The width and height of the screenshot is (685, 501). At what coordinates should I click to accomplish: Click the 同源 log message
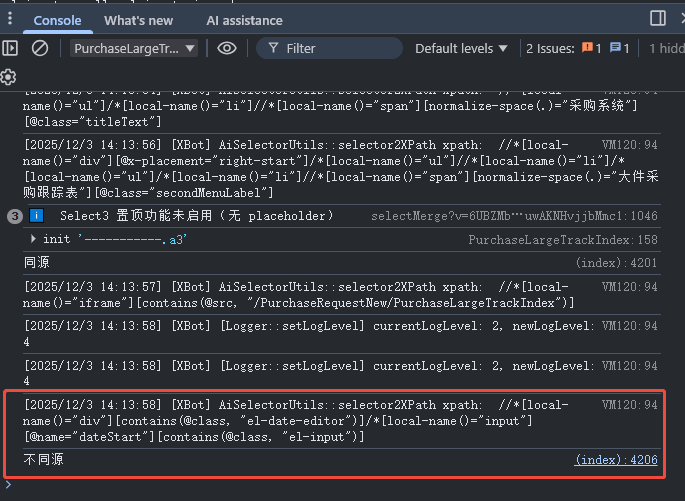(37, 263)
